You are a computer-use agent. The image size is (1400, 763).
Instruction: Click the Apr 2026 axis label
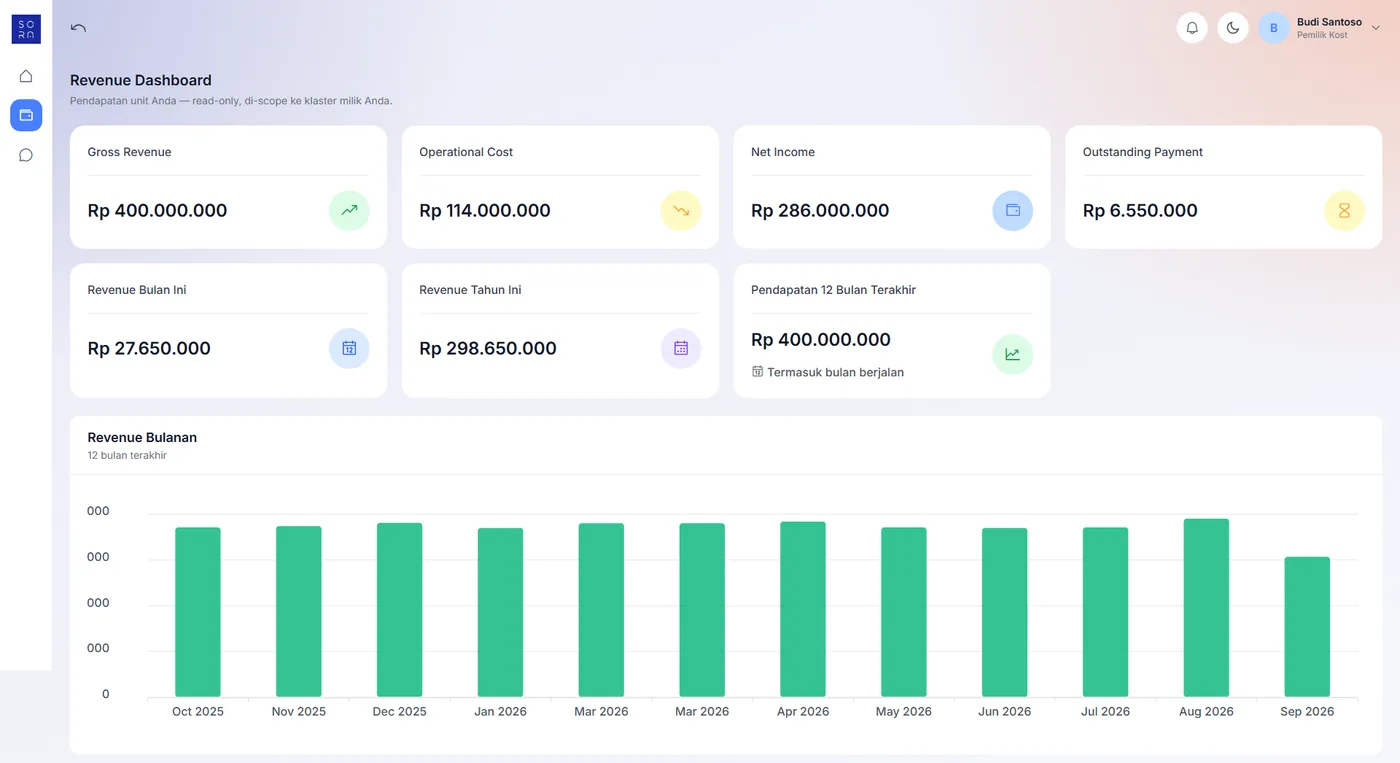[803, 712]
